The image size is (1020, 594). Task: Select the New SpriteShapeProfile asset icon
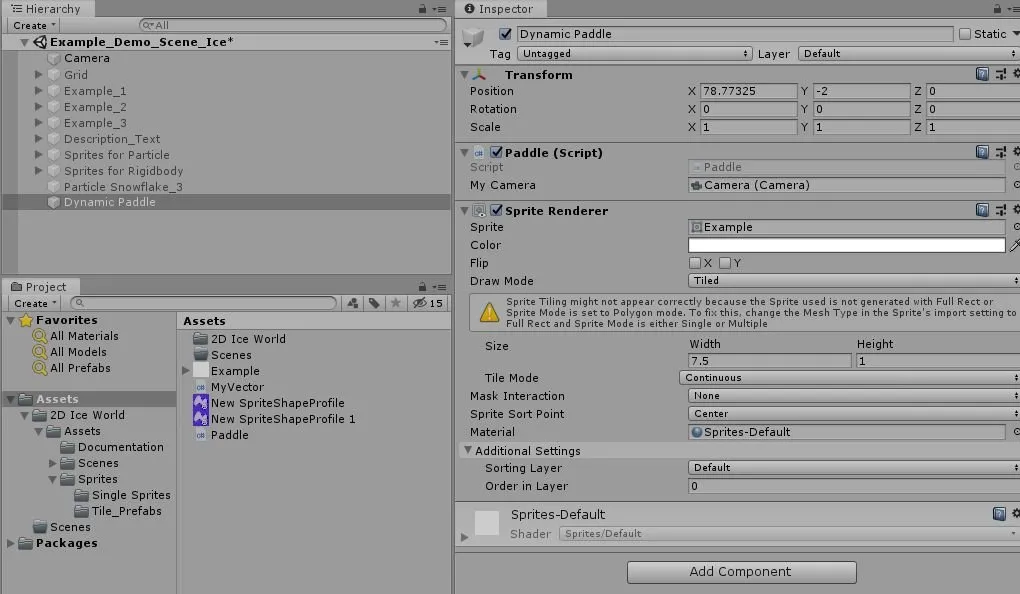200,403
